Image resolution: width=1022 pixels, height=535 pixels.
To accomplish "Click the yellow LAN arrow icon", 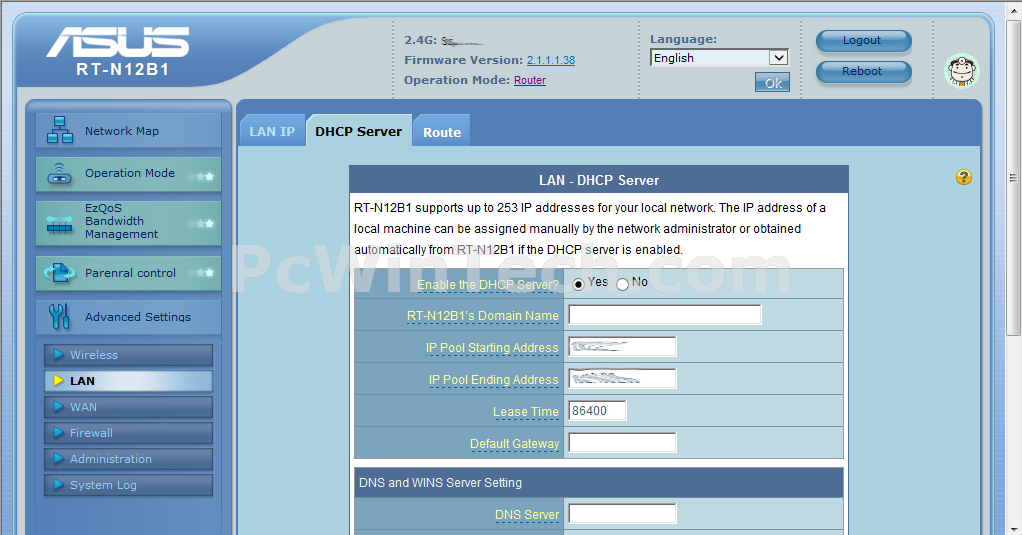I will click(58, 381).
